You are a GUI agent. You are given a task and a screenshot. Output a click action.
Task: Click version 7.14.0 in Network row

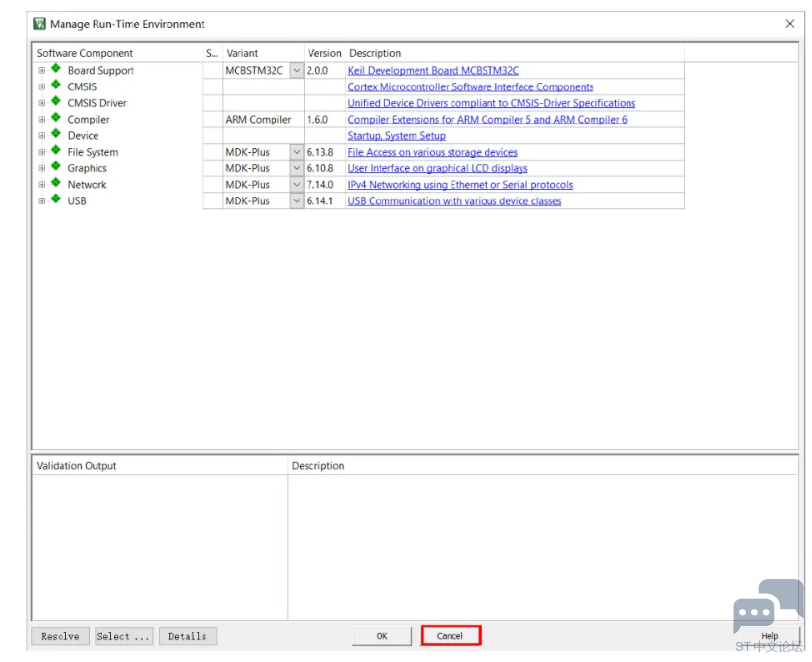pyautogui.click(x=320, y=185)
